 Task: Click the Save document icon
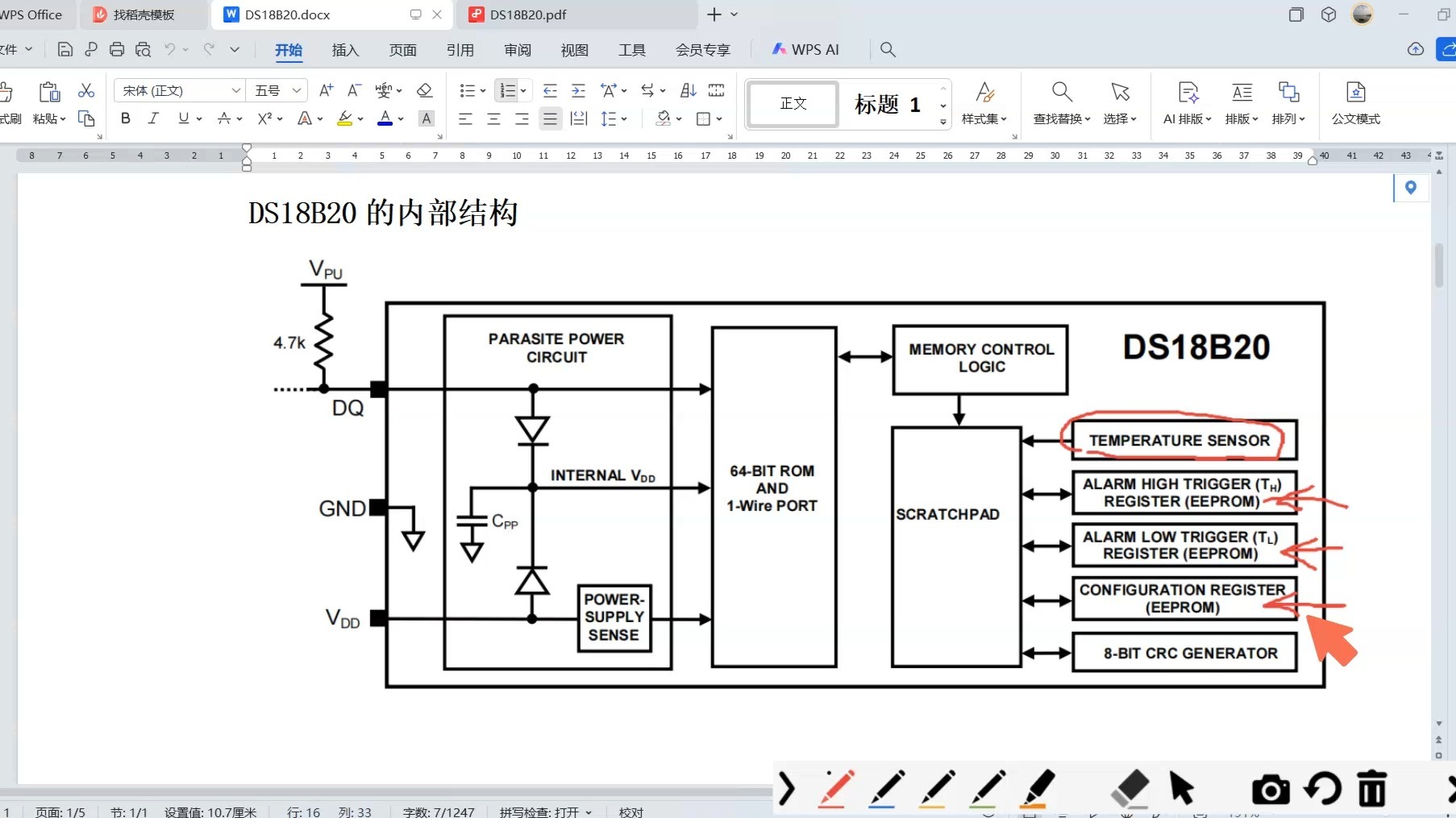pyautogui.click(x=65, y=49)
